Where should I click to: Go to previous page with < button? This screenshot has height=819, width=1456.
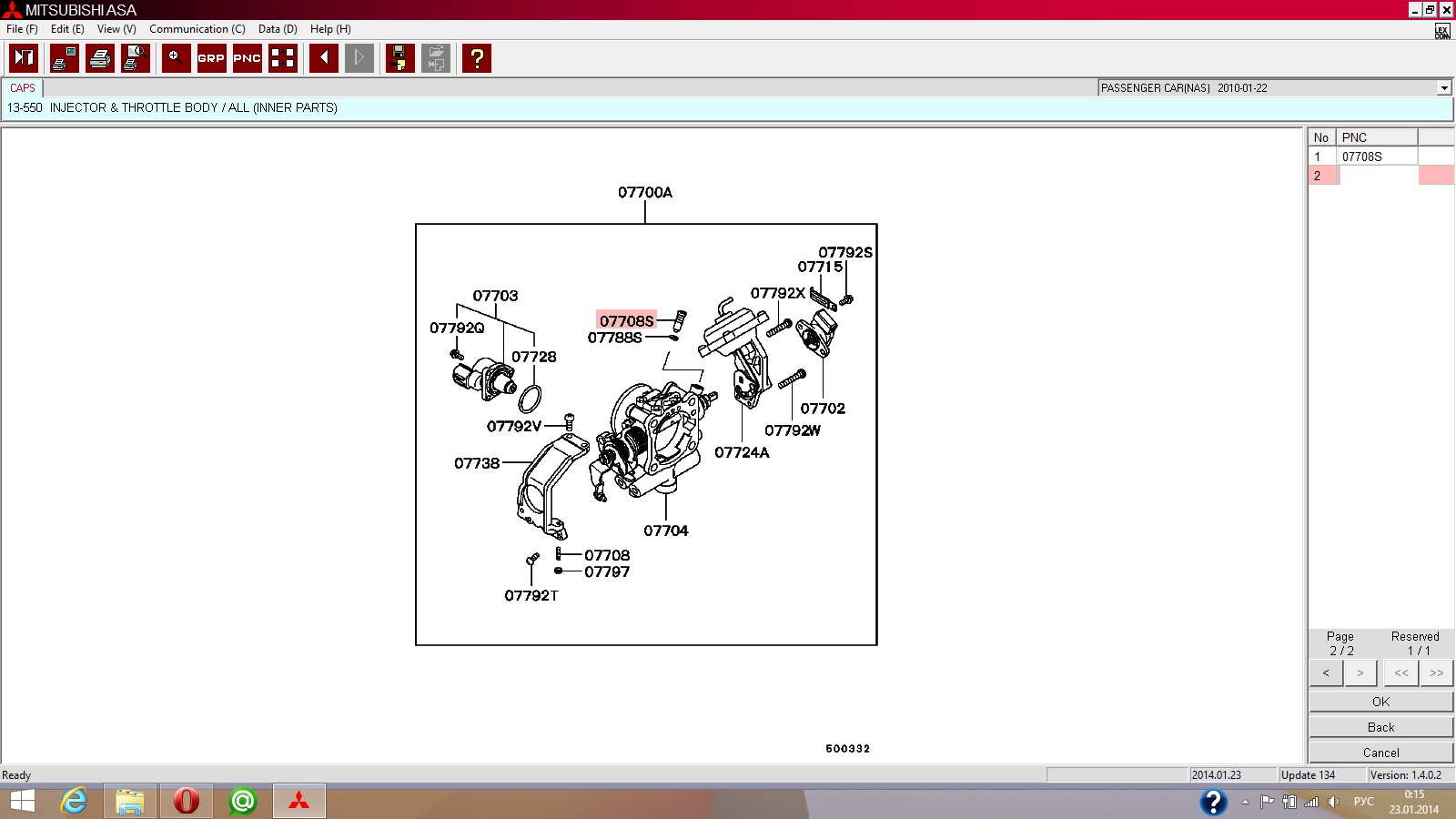pyautogui.click(x=1326, y=673)
